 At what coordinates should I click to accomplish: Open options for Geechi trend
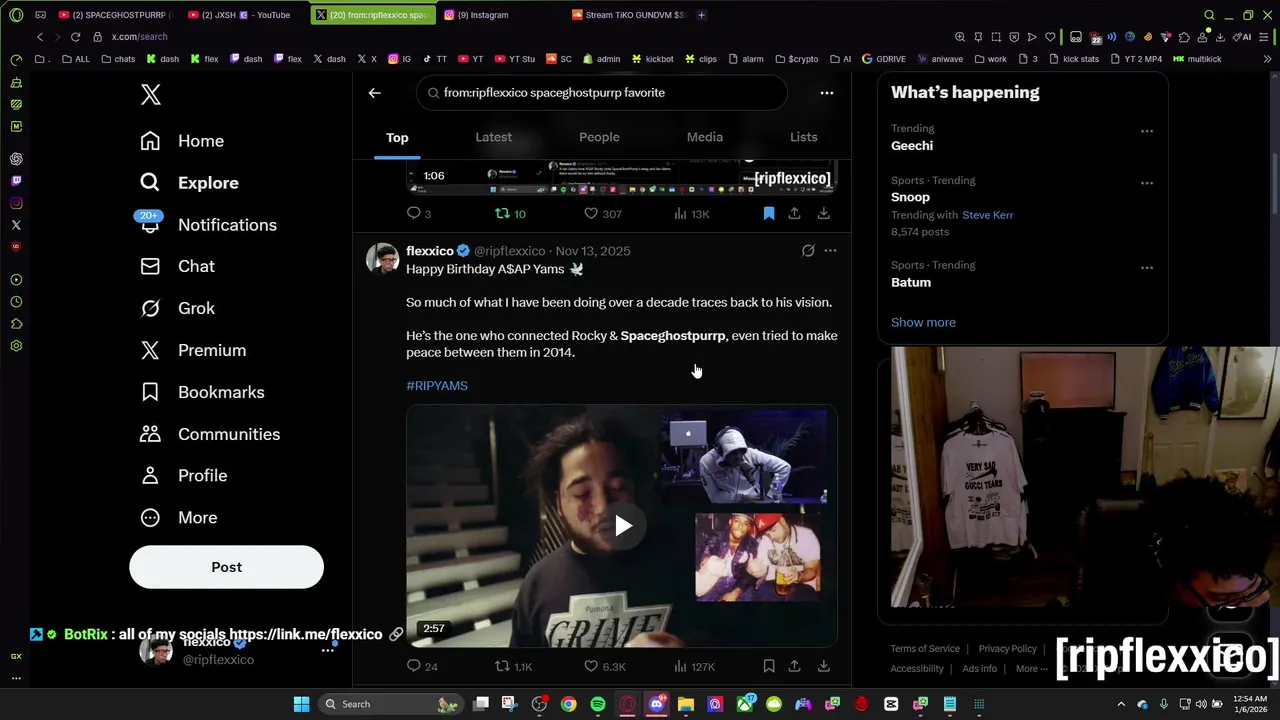tap(1147, 131)
